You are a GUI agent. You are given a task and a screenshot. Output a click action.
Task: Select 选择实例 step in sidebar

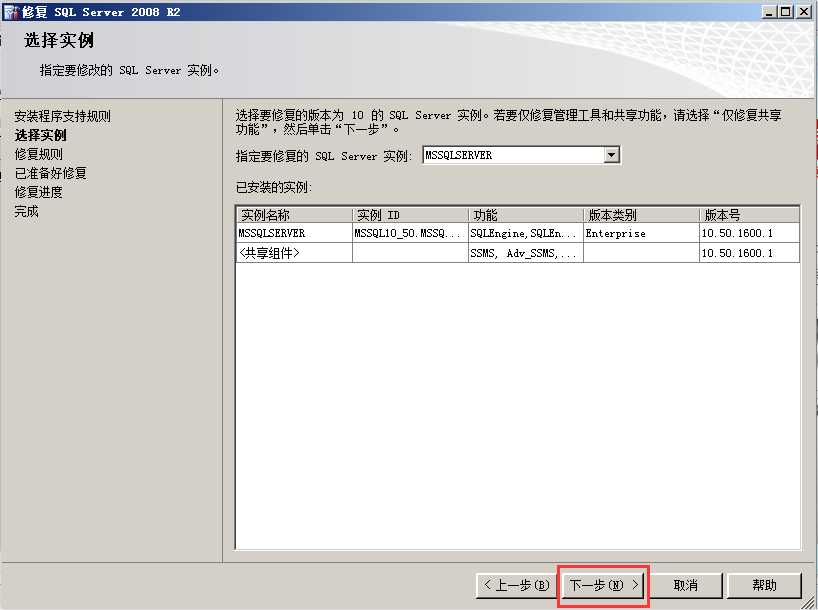click(x=40, y=135)
